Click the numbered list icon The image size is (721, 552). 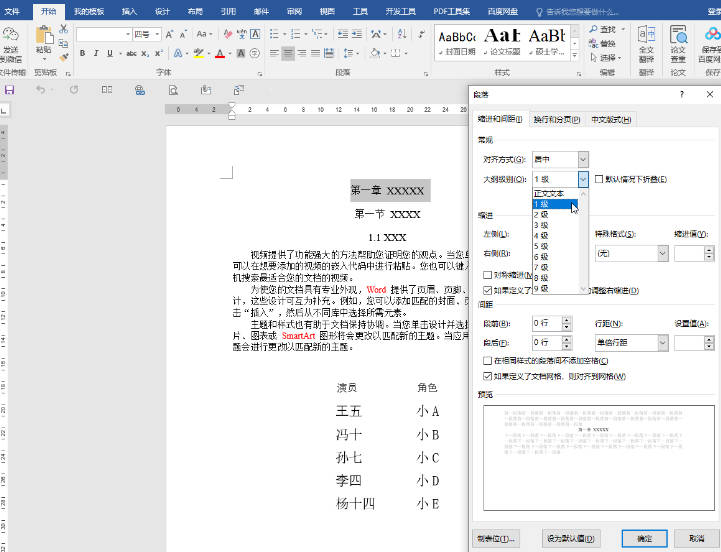[x=295, y=34]
